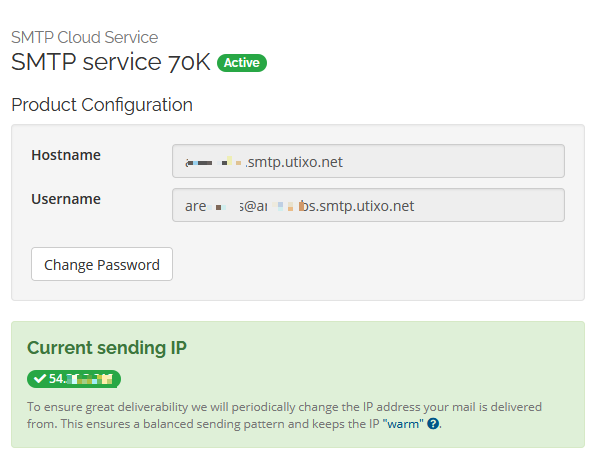
Task: Click the "Current sending IP" heading
Action: coord(107,348)
